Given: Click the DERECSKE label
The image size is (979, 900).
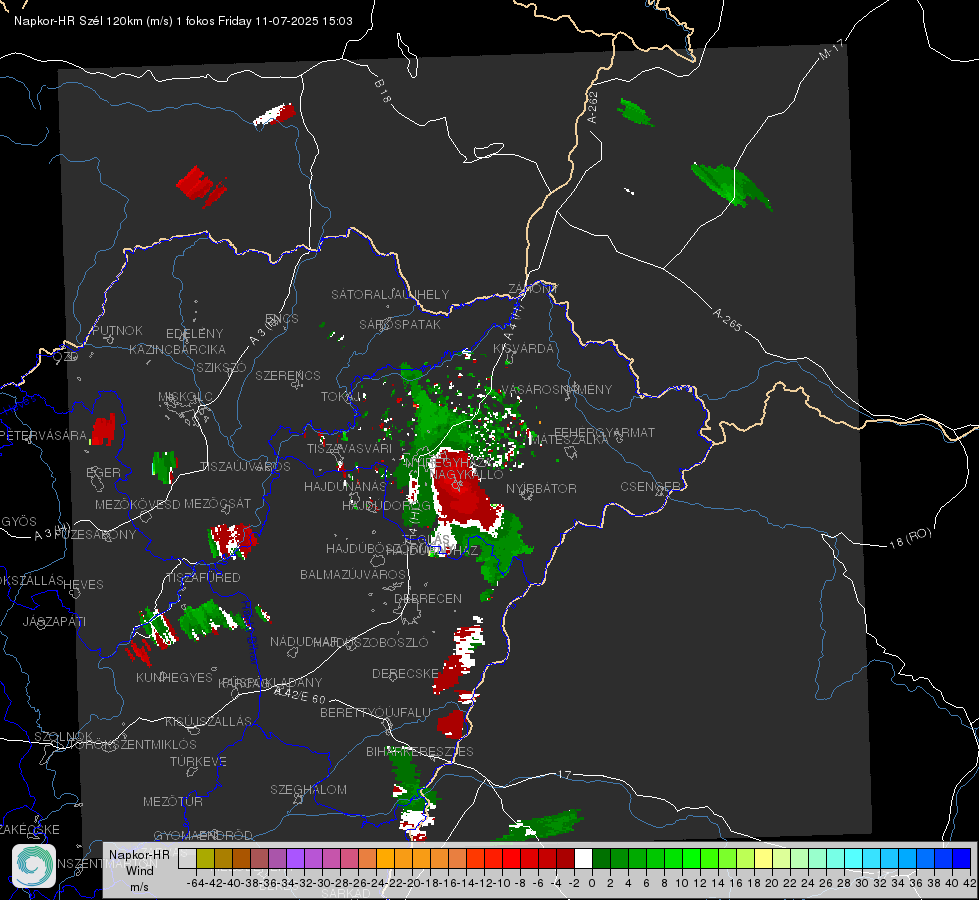Looking at the screenshot, I should coord(406,674).
